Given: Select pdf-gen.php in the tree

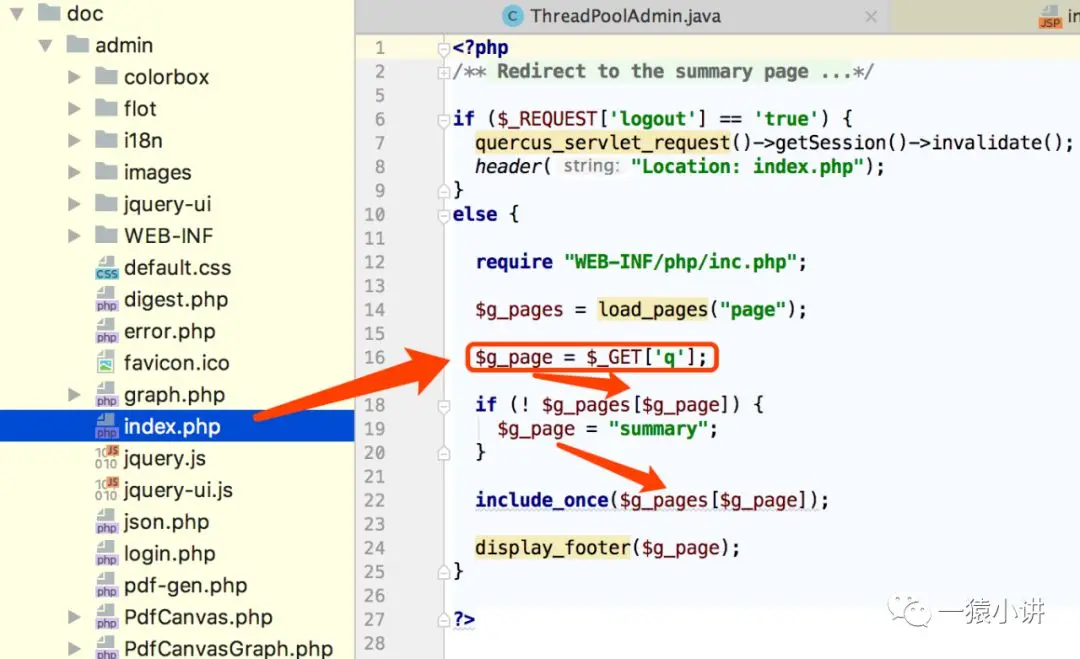Looking at the screenshot, I should tap(185, 585).
